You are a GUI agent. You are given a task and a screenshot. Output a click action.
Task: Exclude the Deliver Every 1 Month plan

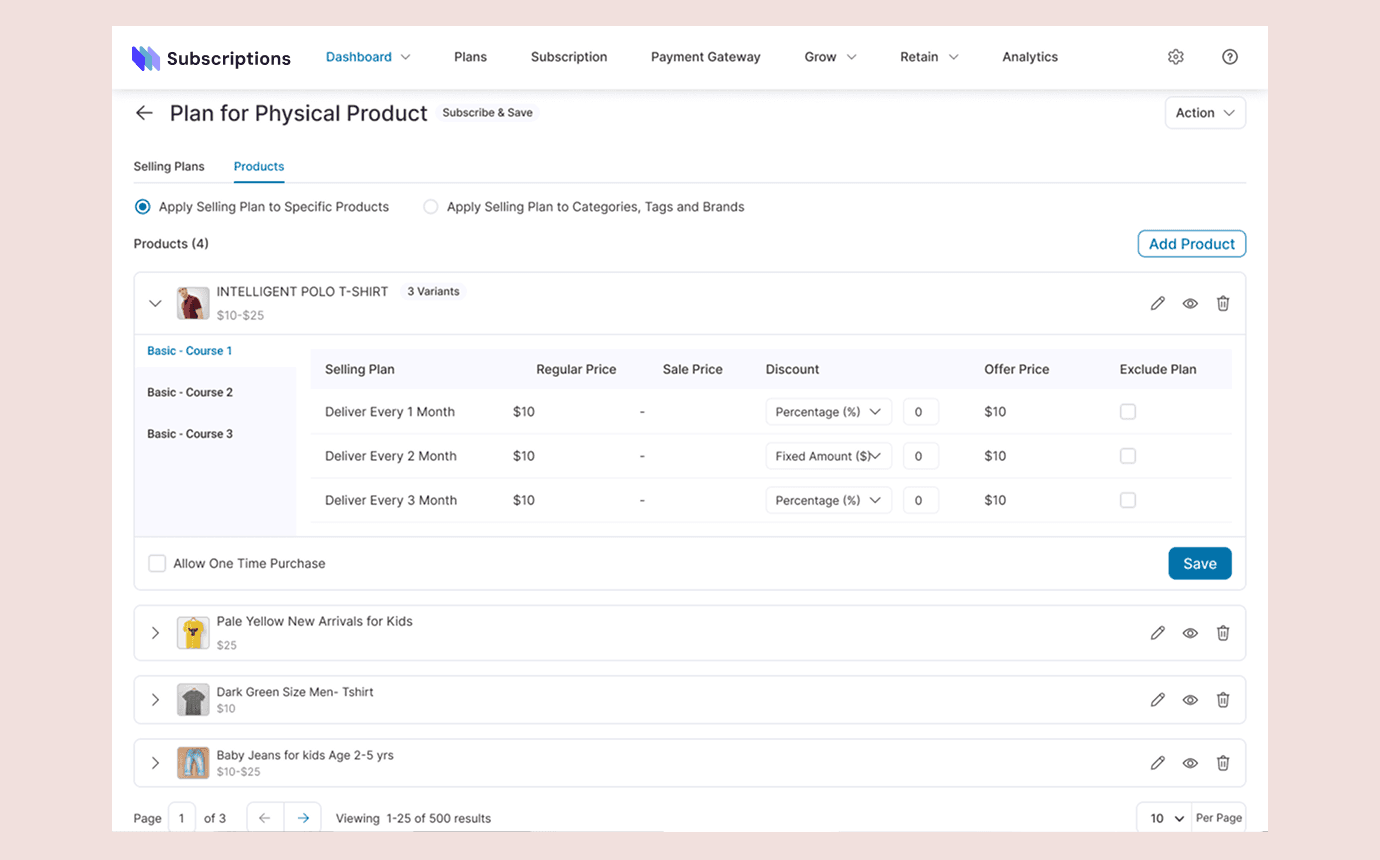(1128, 412)
